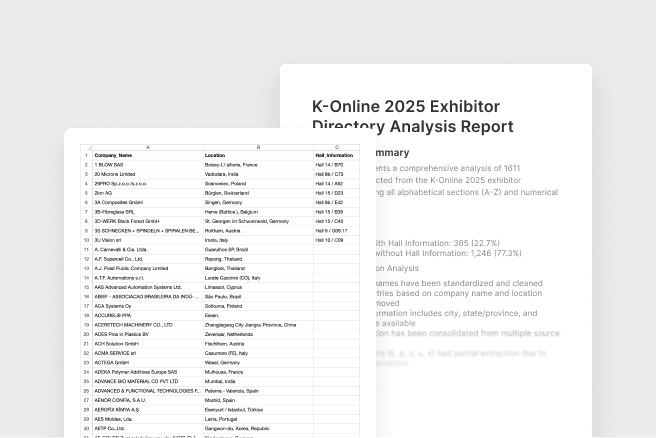
Task: Select the Company_Name header cell
Action: coord(148,155)
